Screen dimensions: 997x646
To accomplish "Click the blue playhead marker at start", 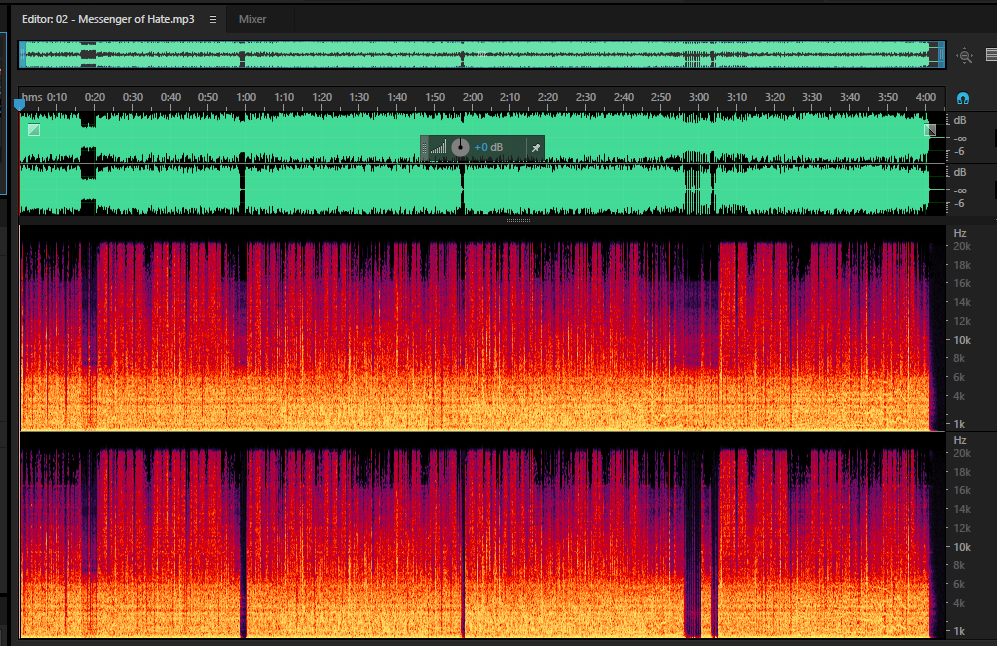I will [x=19, y=105].
